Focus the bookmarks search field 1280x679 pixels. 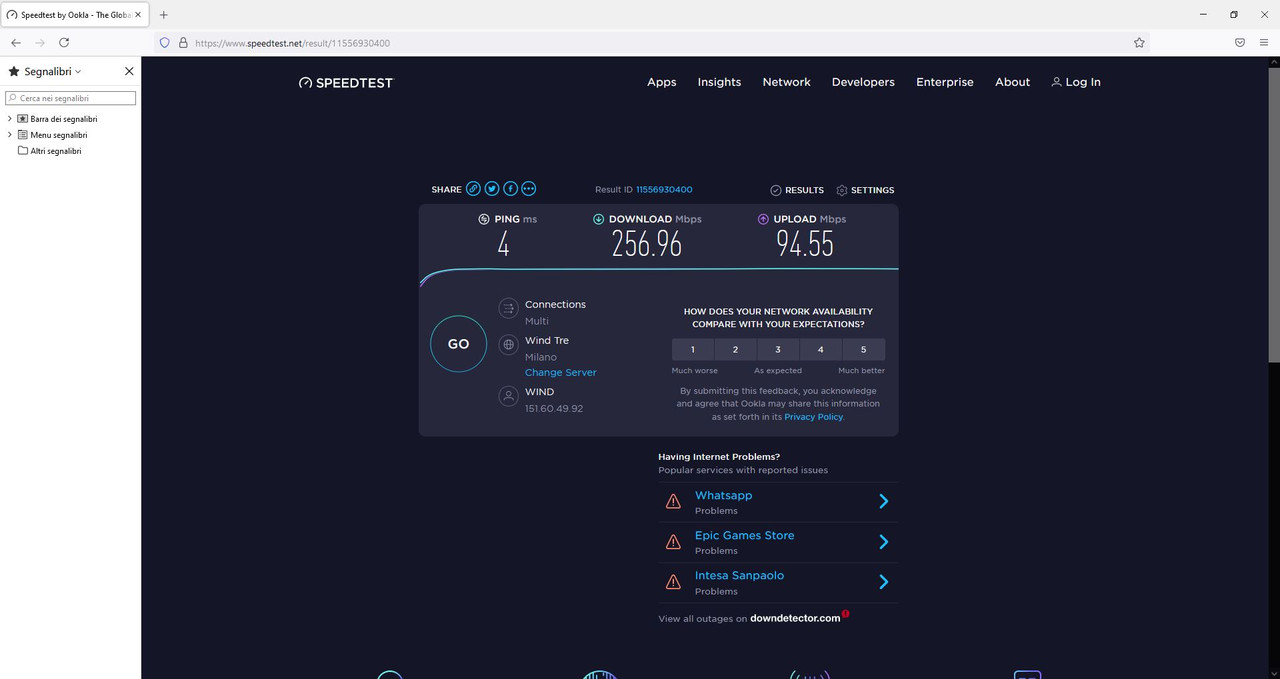pyautogui.click(x=70, y=98)
